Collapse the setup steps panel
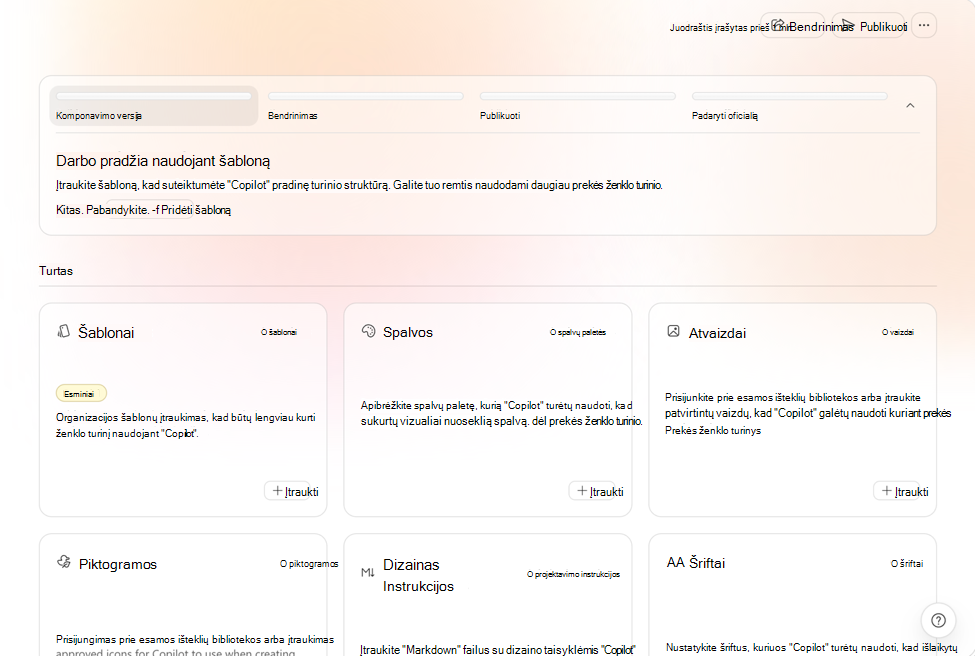The height and width of the screenshot is (656, 975). coord(910,106)
